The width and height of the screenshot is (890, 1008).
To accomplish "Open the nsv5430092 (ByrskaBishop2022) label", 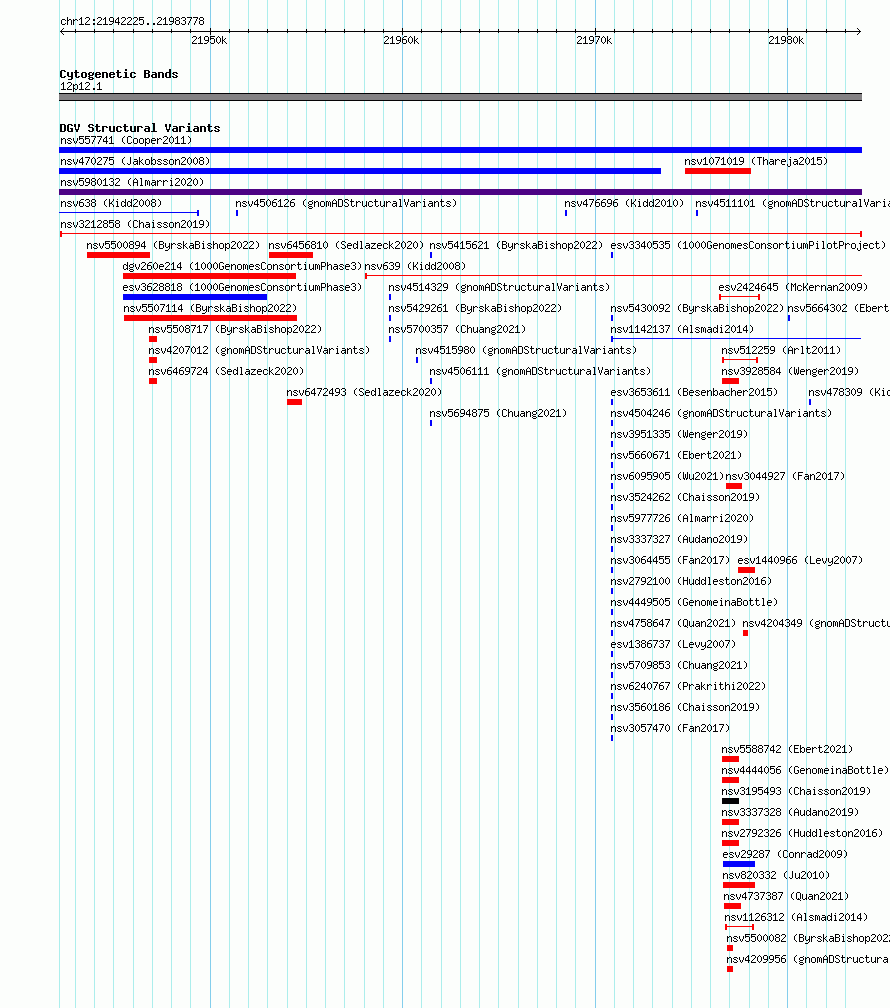I will [698, 309].
